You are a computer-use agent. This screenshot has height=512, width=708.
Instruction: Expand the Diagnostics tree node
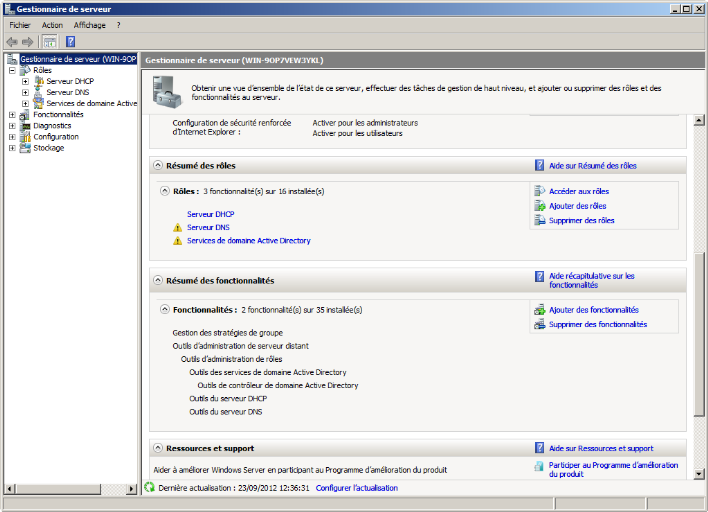(12, 126)
